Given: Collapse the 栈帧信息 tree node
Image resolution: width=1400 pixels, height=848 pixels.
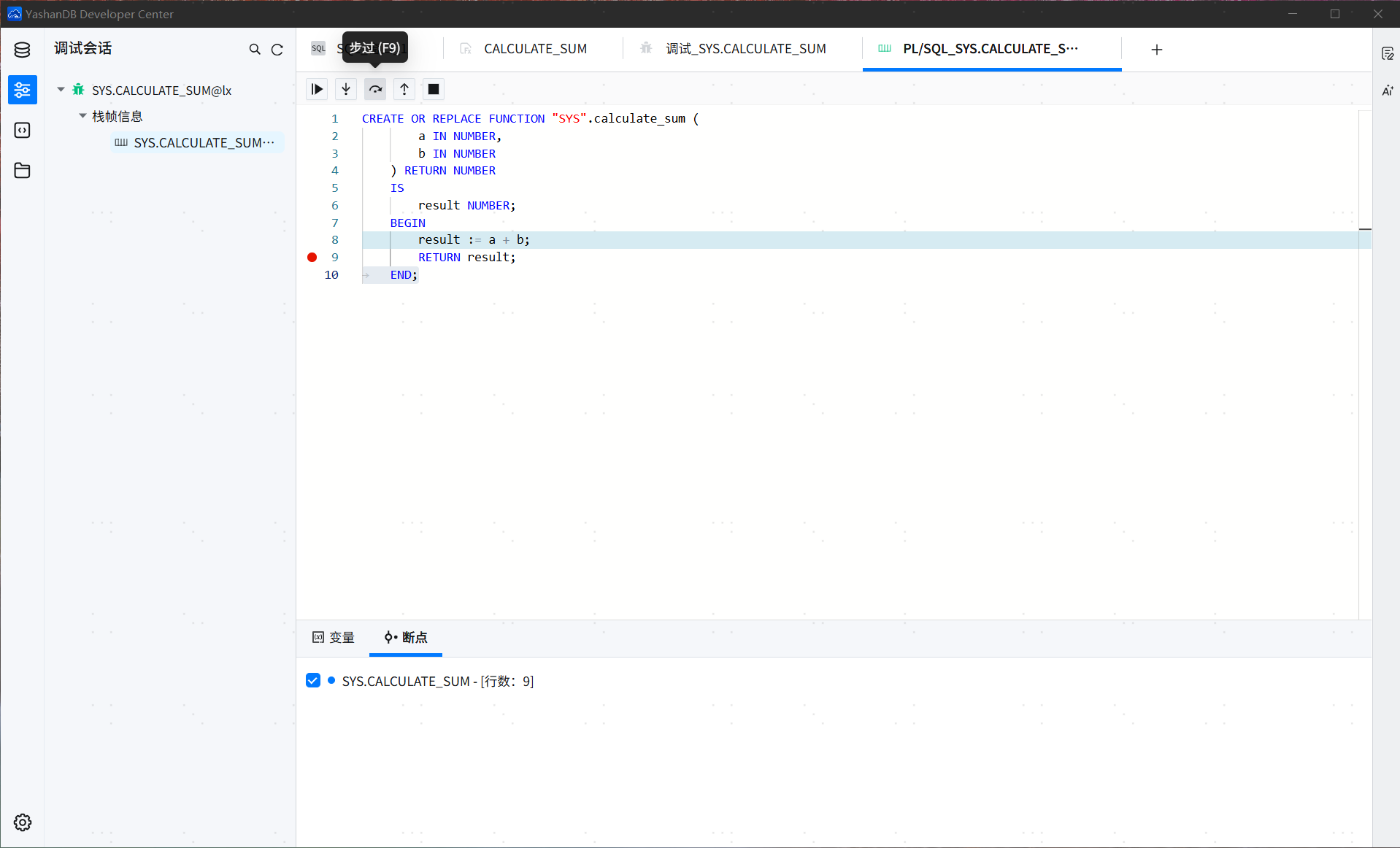Looking at the screenshot, I should 83,116.
